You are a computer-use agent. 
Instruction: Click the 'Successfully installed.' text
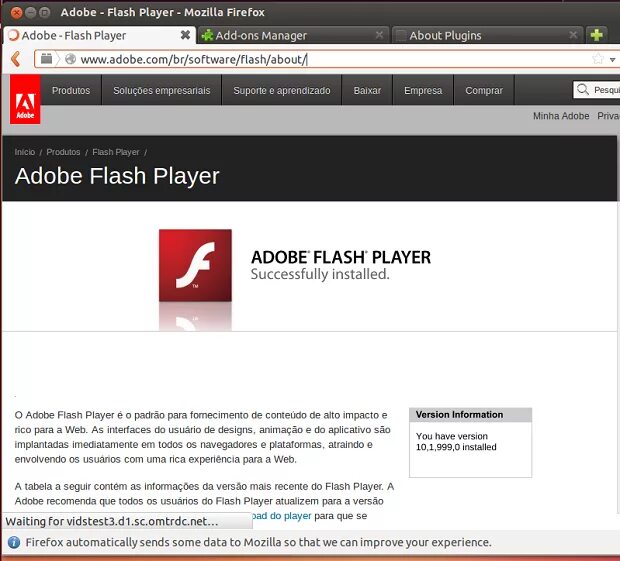tap(320, 274)
